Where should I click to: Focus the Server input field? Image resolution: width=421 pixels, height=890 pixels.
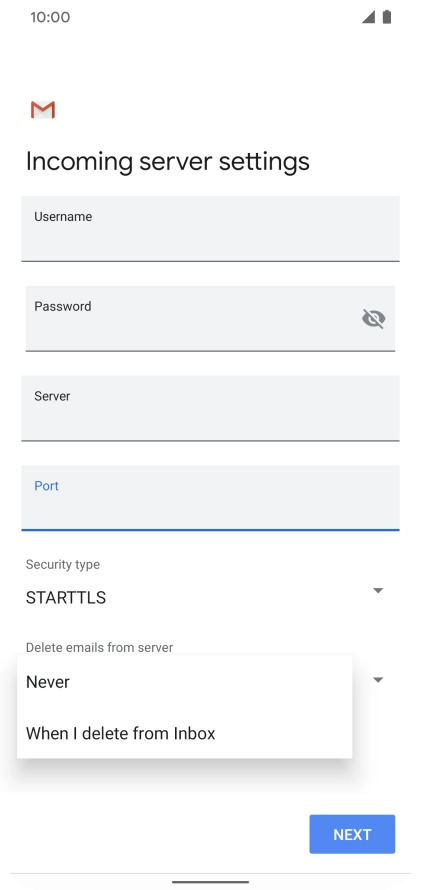pyautogui.click(x=210, y=408)
